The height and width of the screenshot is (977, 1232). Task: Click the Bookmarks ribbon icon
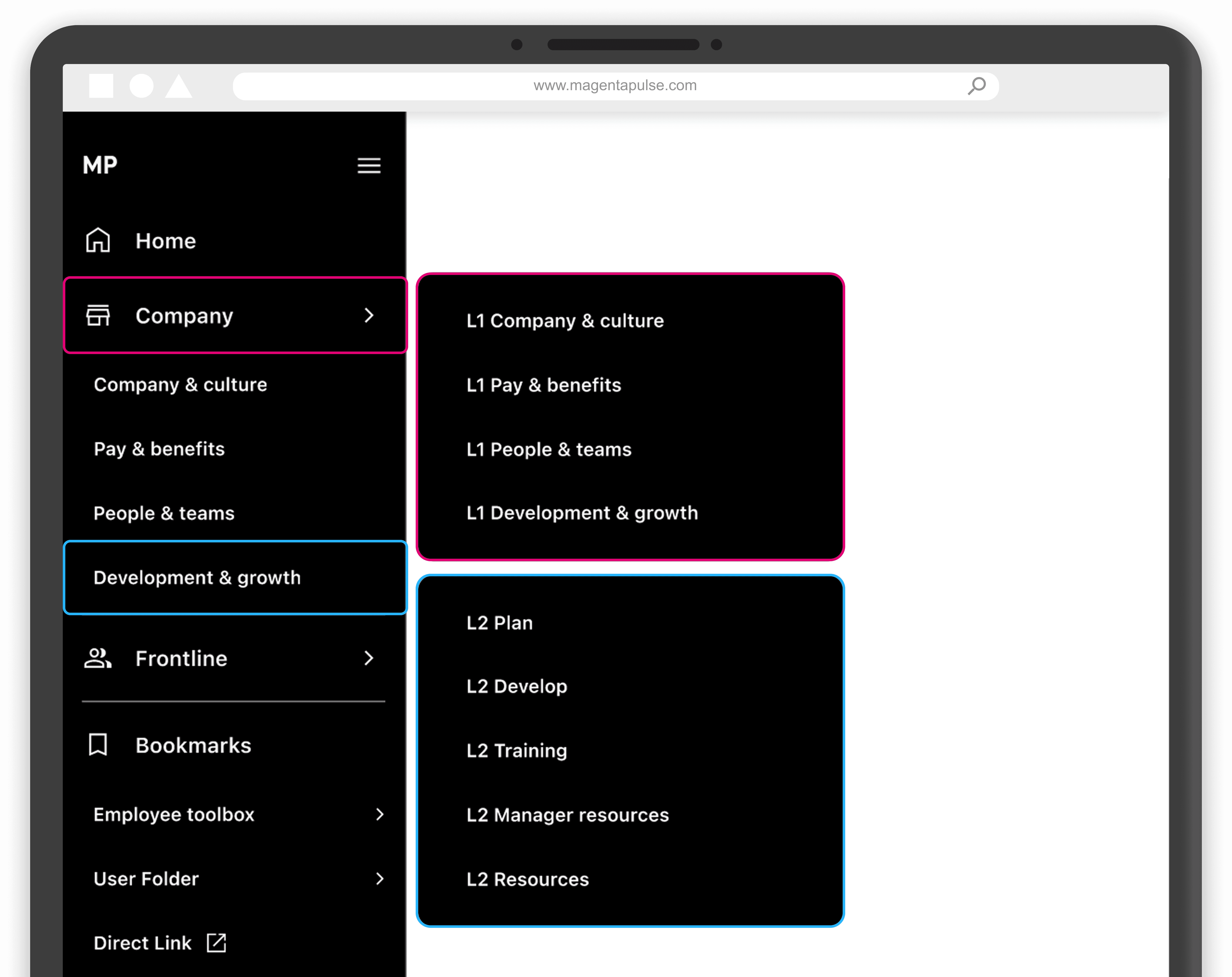(x=98, y=745)
